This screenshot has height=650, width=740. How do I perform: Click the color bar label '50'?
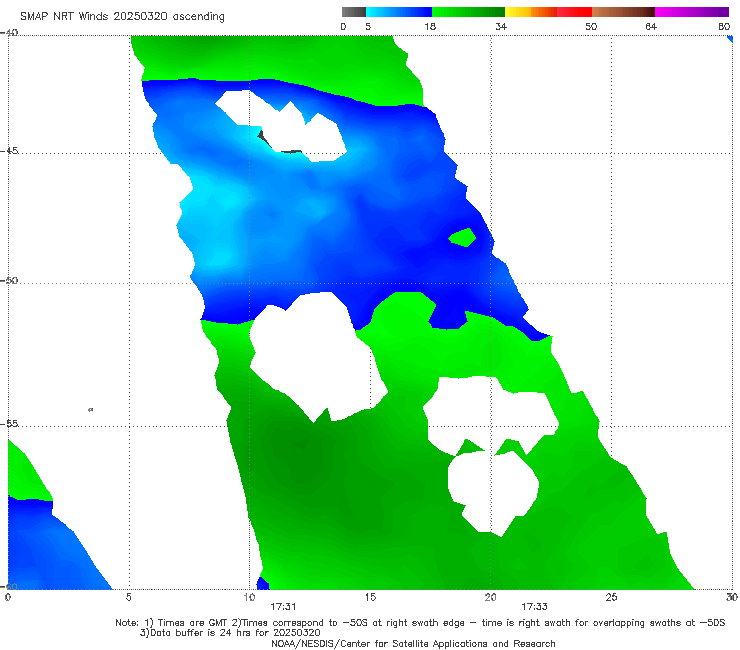click(591, 27)
